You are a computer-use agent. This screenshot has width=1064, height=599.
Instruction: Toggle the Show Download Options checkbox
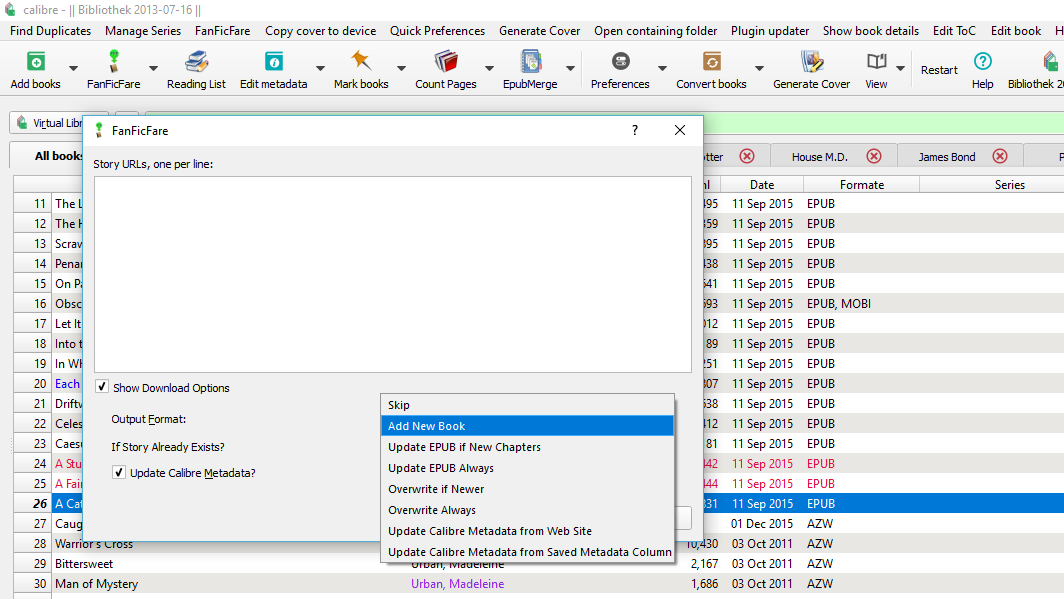coord(102,387)
